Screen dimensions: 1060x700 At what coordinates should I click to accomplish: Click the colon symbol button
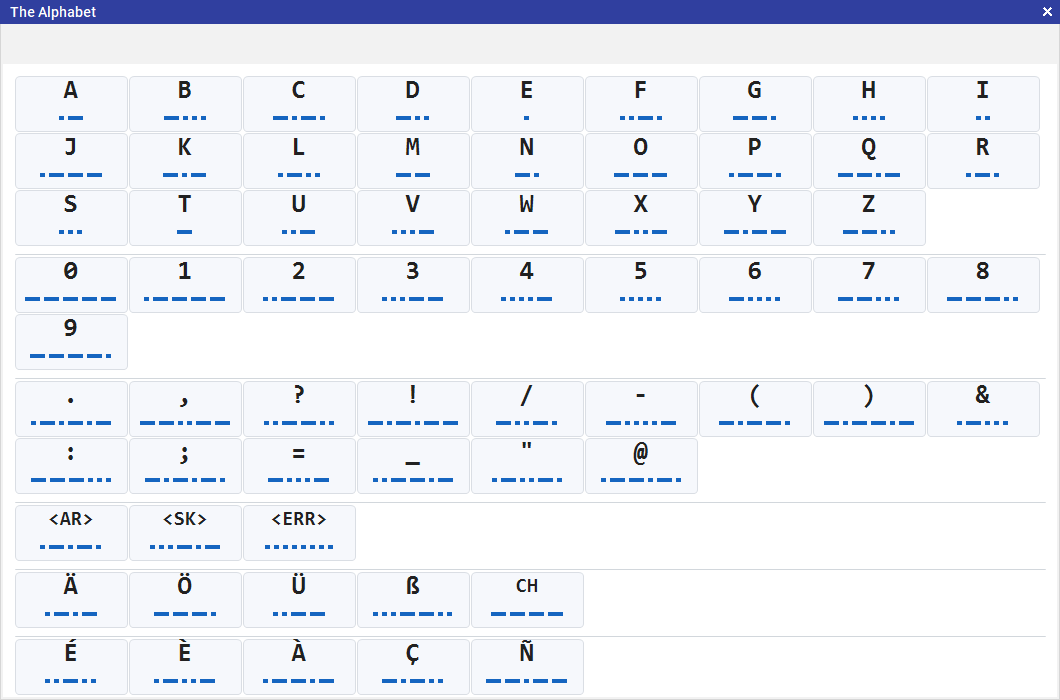click(x=71, y=466)
